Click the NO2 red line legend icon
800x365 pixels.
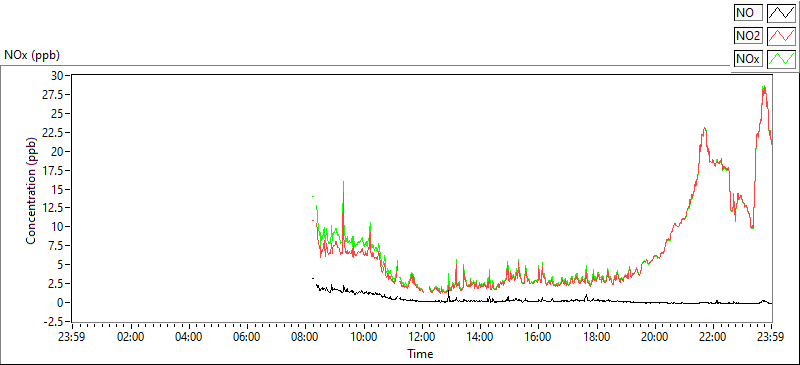click(x=781, y=36)
